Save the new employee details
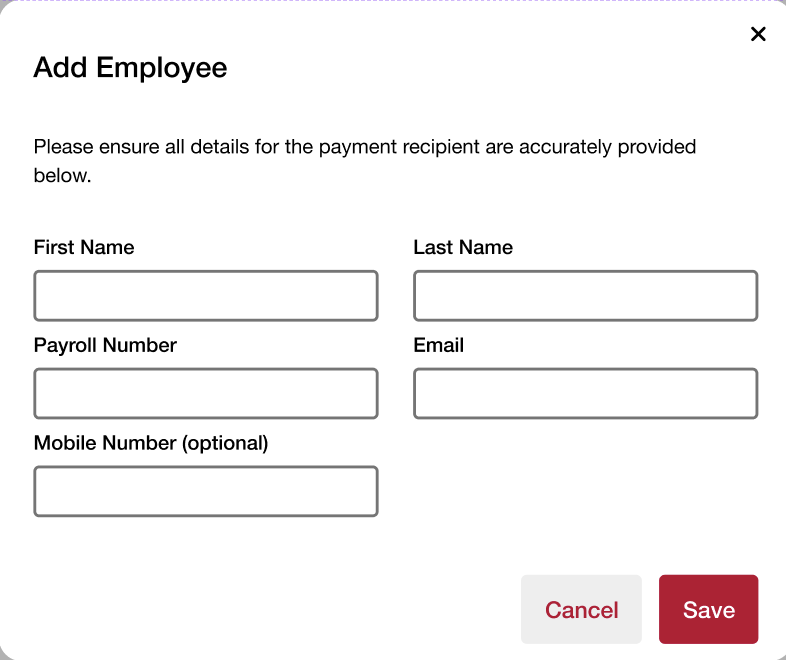Screen dimensions: 786x660 pyautogui.click(x=708, y=609)
